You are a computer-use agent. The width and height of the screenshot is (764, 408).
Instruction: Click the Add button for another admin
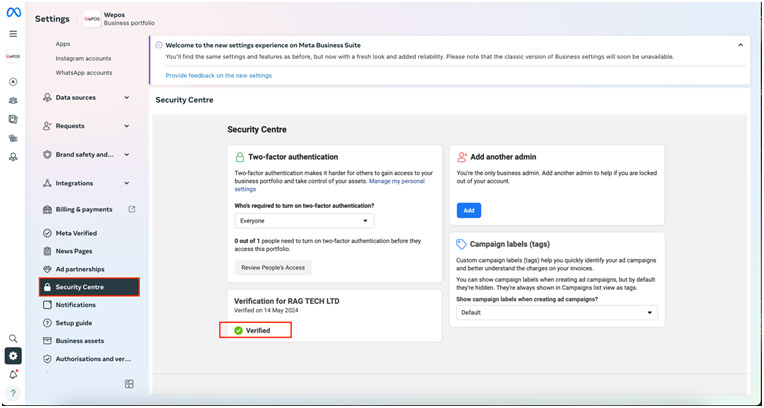469,211
